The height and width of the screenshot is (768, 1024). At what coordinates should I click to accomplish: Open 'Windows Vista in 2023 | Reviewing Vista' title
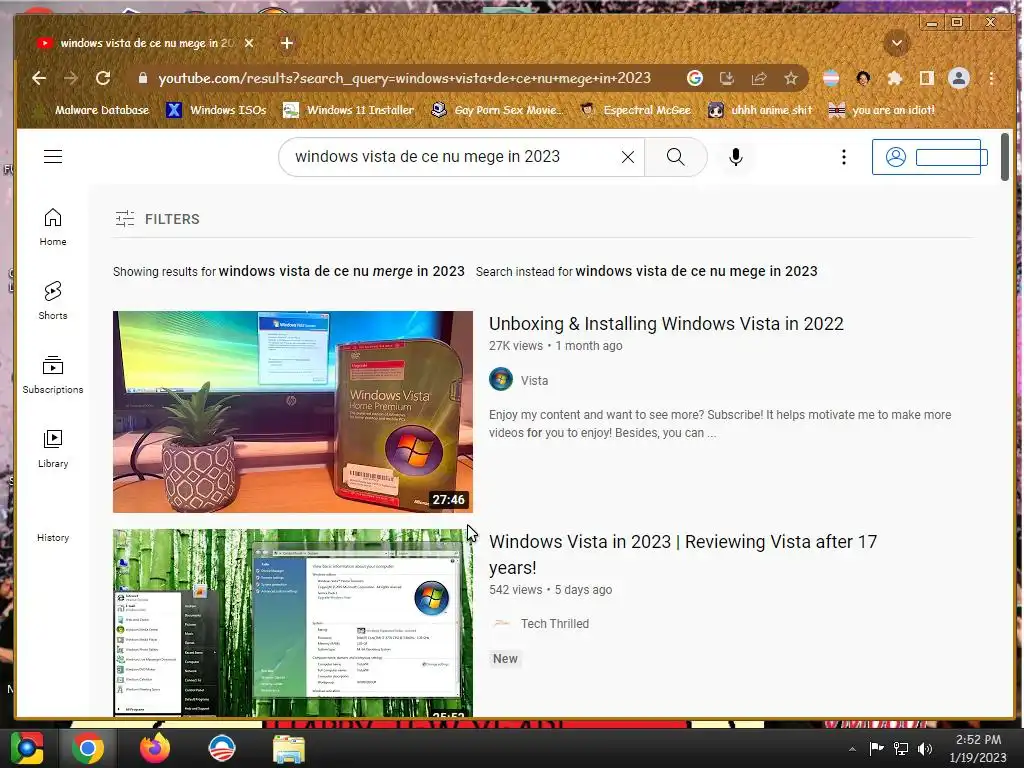683,554
